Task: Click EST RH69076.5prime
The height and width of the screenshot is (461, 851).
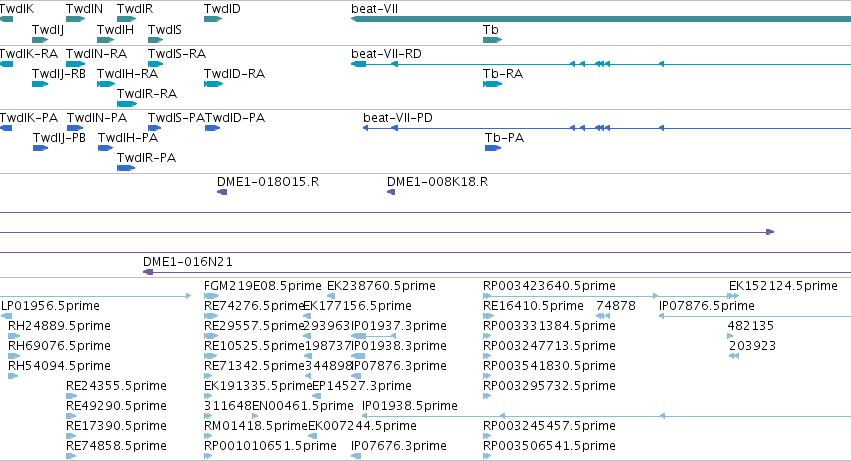Action: (x=59, y=346)
